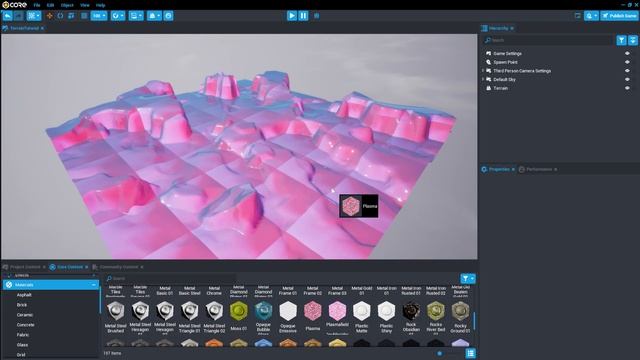This screenshot has width=640, height=360.
Task: Open the terrain tools dropdown in toolbar
Action: [x=154, y=16]
